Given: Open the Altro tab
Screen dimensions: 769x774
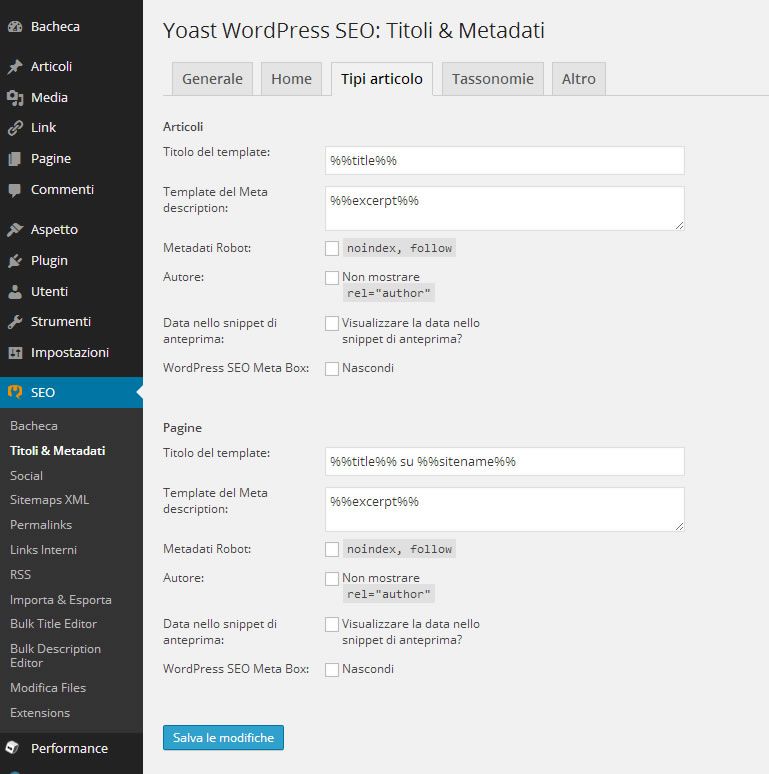Looking at the screenshot, I should tap(578, 79).
